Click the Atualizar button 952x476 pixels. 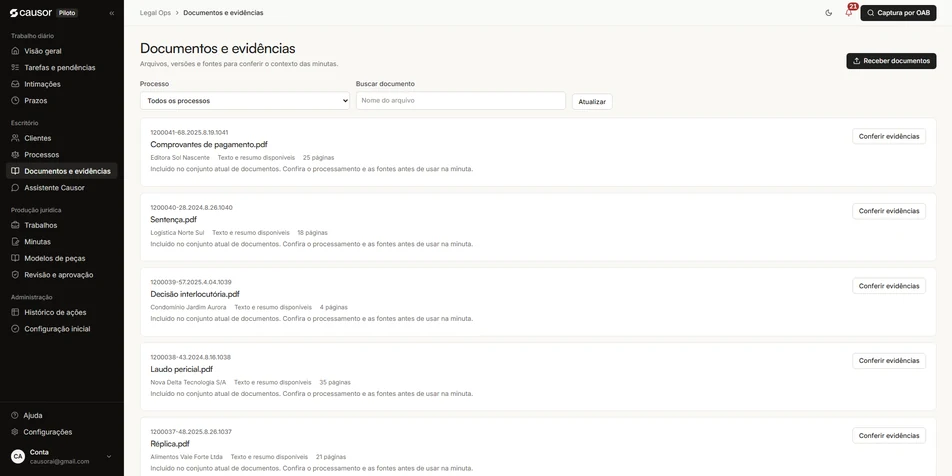tap(592, 101)
